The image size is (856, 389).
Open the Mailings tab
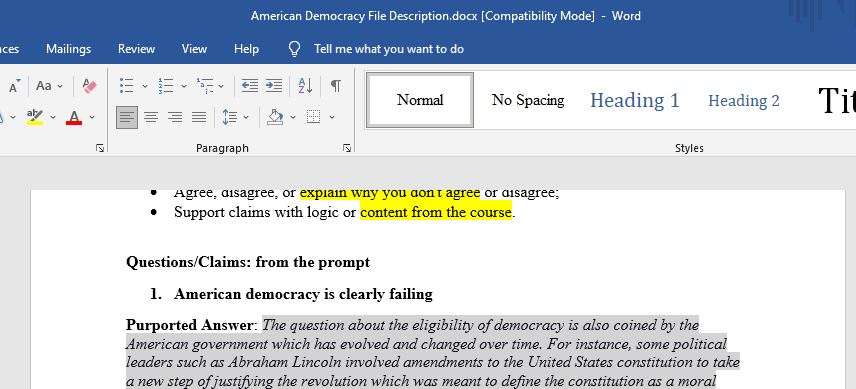click(x=68, y=49)
